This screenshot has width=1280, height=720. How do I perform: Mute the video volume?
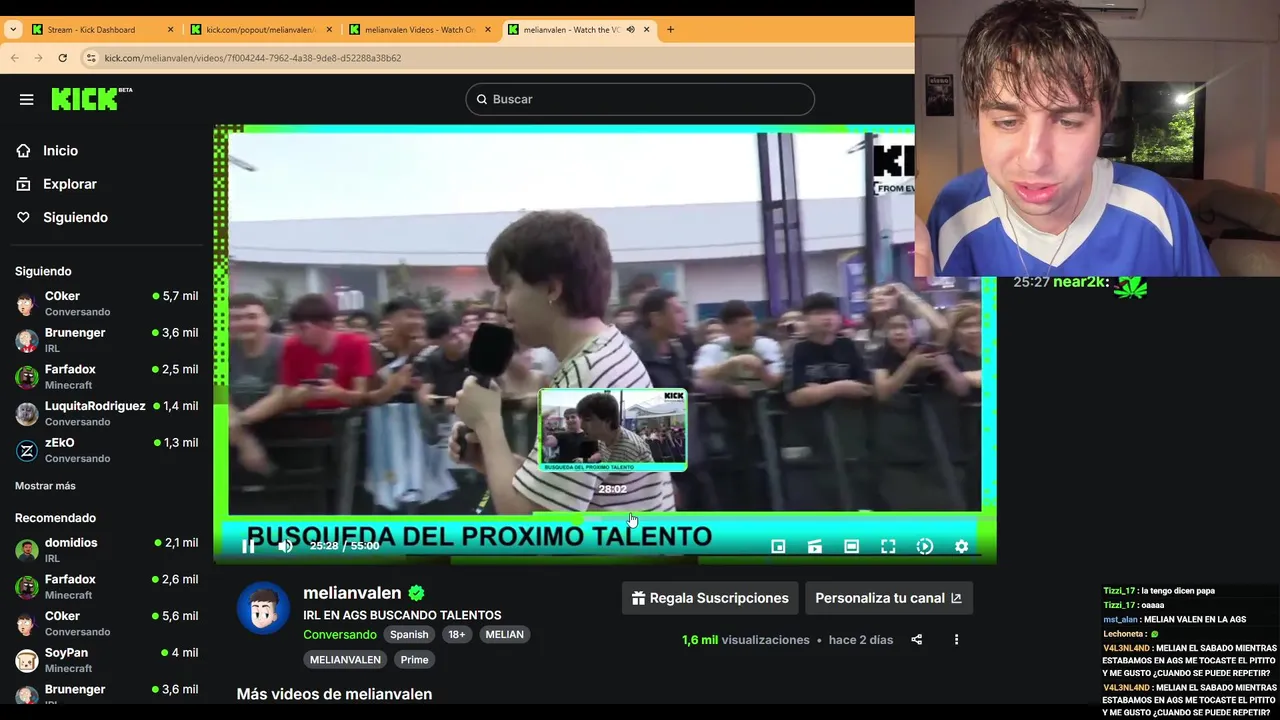click(x=285, y=546)
